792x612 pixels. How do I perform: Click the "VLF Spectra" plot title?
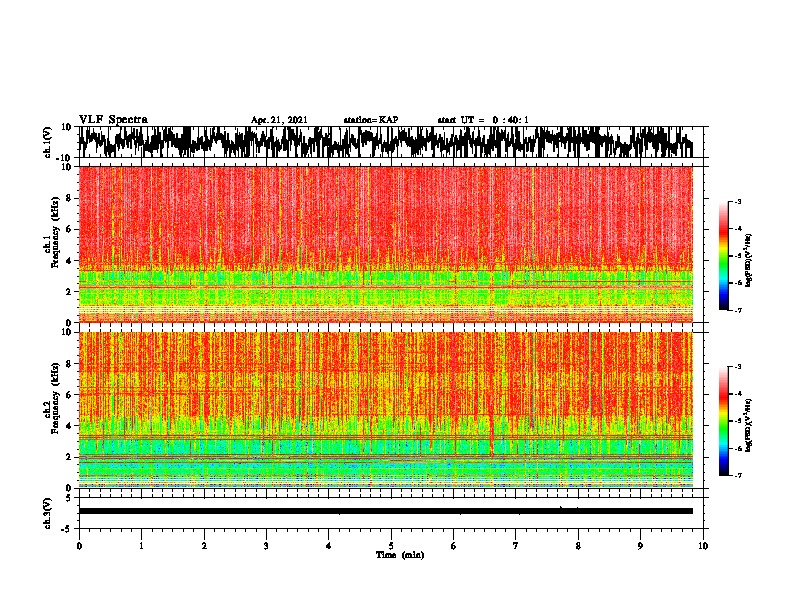point(113,120)
